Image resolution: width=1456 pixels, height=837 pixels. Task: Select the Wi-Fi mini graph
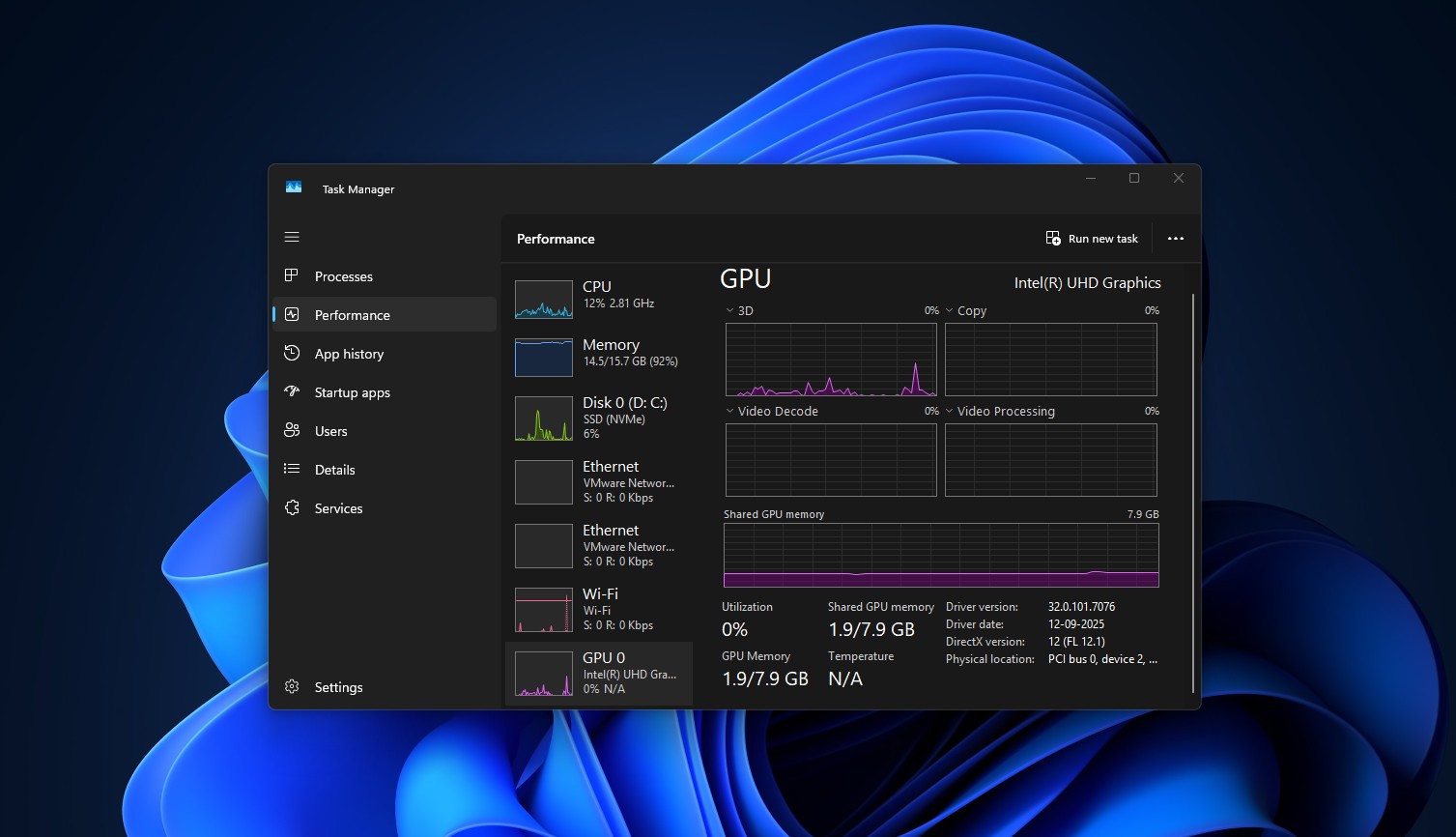[x=544, y=610]
